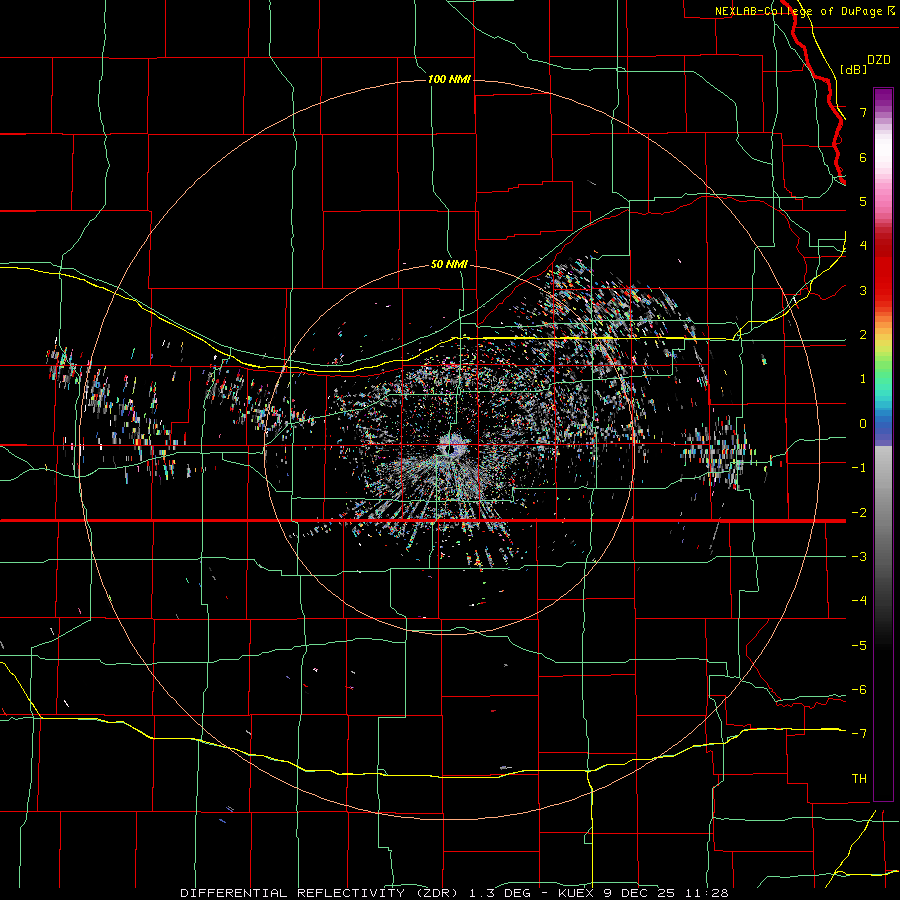Click the -5 value on the scale
This screenshot has width=900, height=900.
[x=859, y=645]
